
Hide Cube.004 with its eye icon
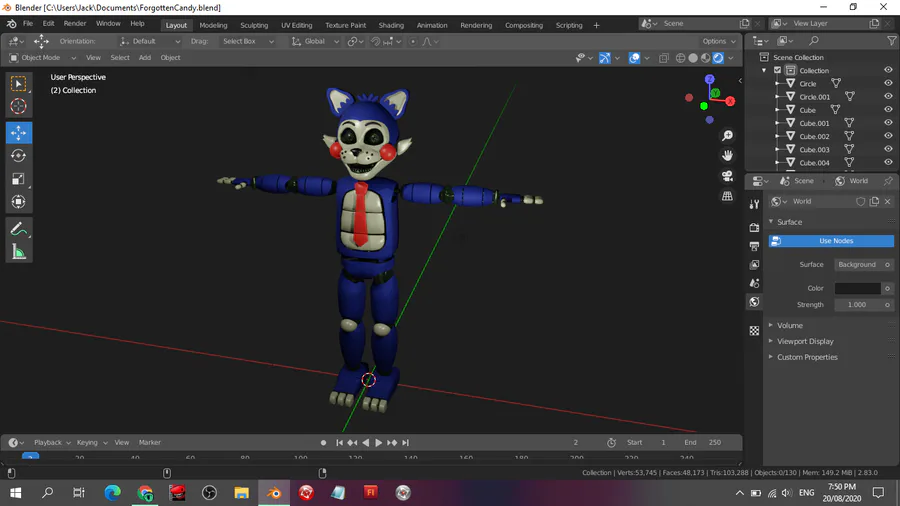click(x=888, y=162)
